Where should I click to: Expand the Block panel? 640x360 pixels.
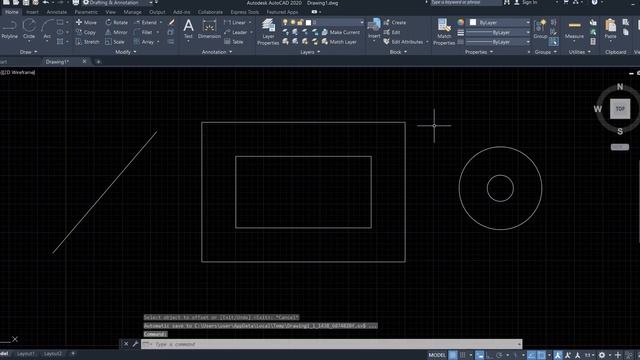tap(398, 52)
